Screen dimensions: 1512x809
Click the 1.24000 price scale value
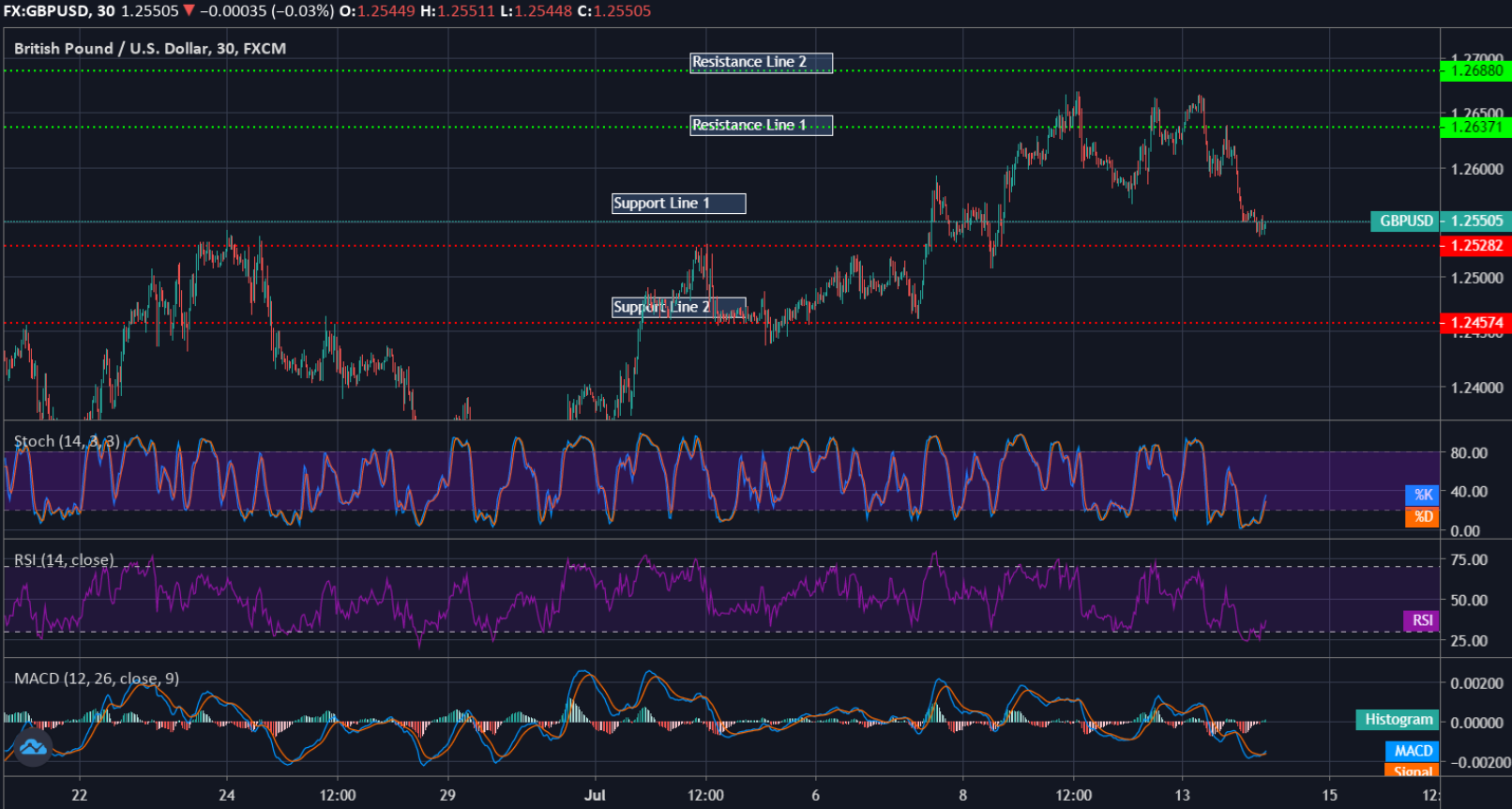pyautogui.click(x=1476, y=388)
